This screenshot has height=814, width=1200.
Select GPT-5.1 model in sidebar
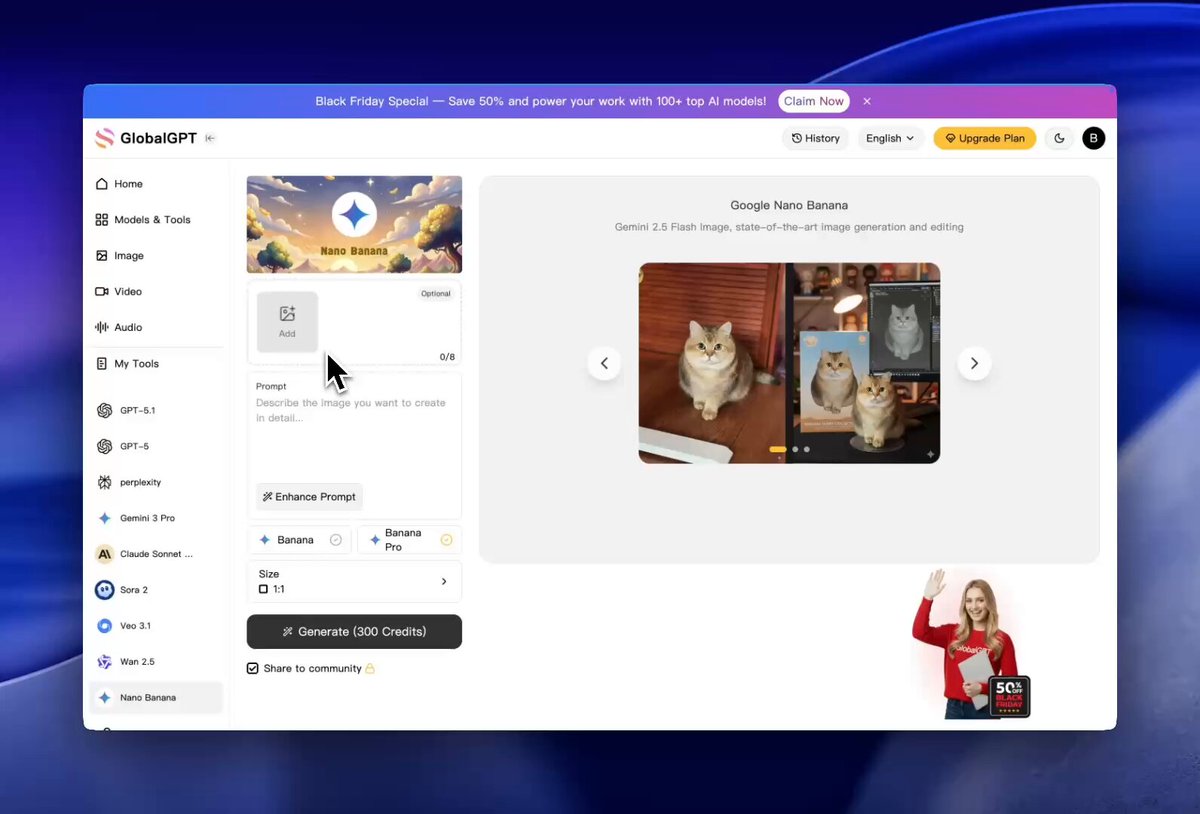[156, 410]
